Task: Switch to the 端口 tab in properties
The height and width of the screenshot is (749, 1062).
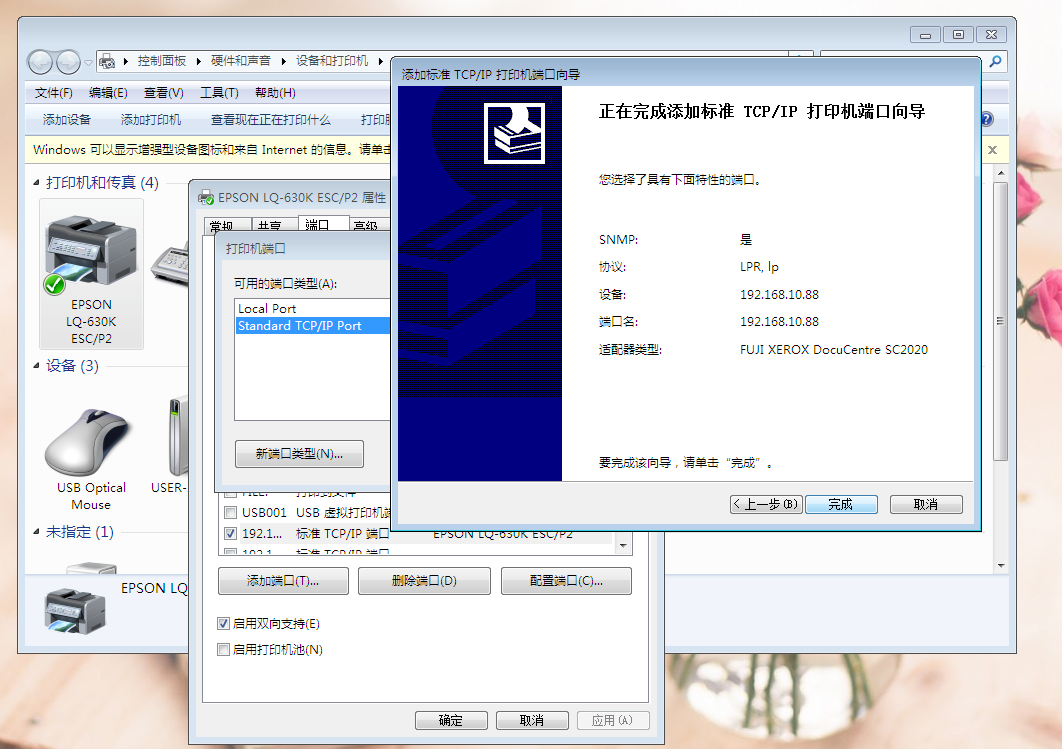Action: pyautogui.click(x=323, y=224)
